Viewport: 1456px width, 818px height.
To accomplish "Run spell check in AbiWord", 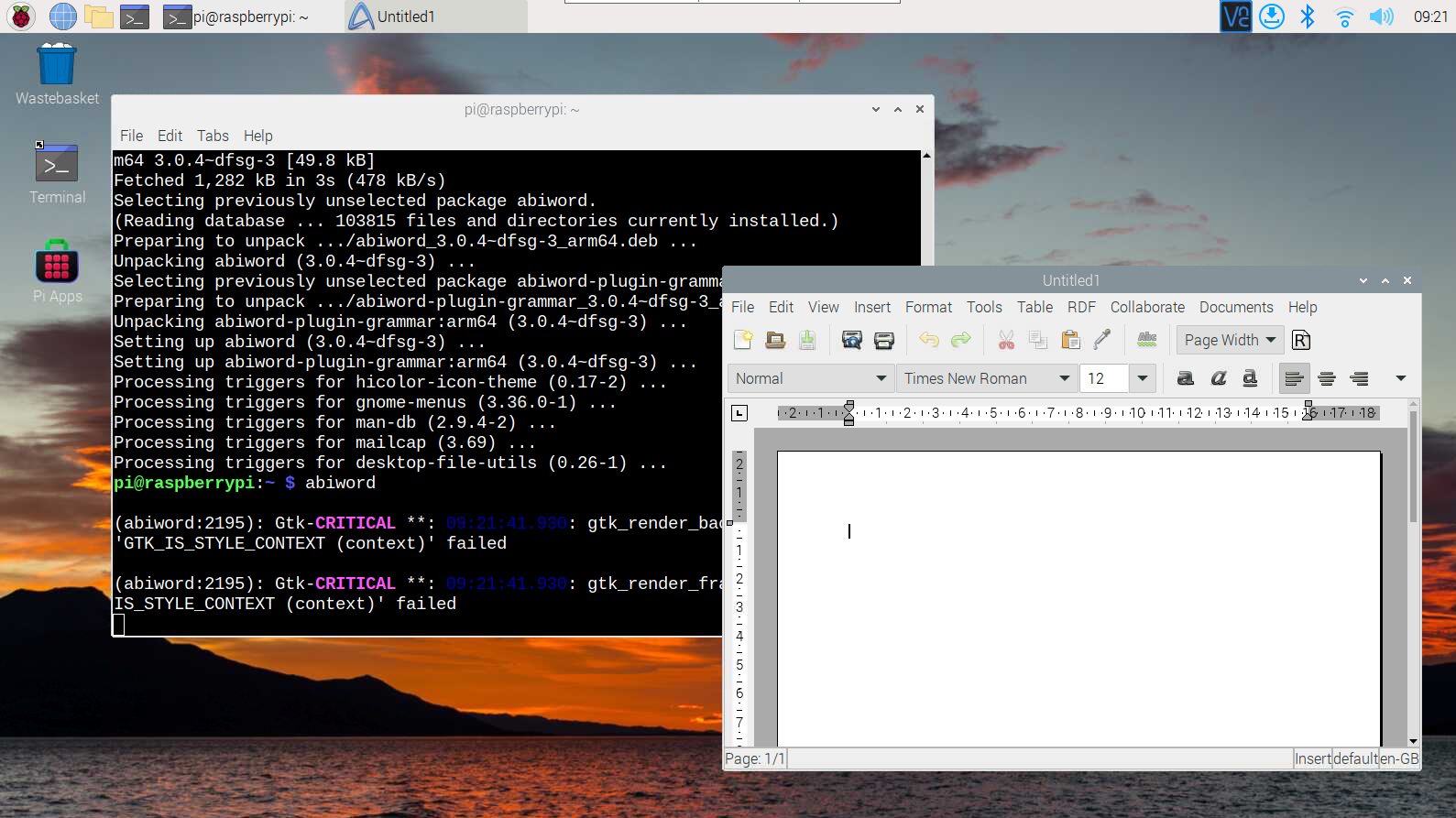I will (x=1147, y=340).
